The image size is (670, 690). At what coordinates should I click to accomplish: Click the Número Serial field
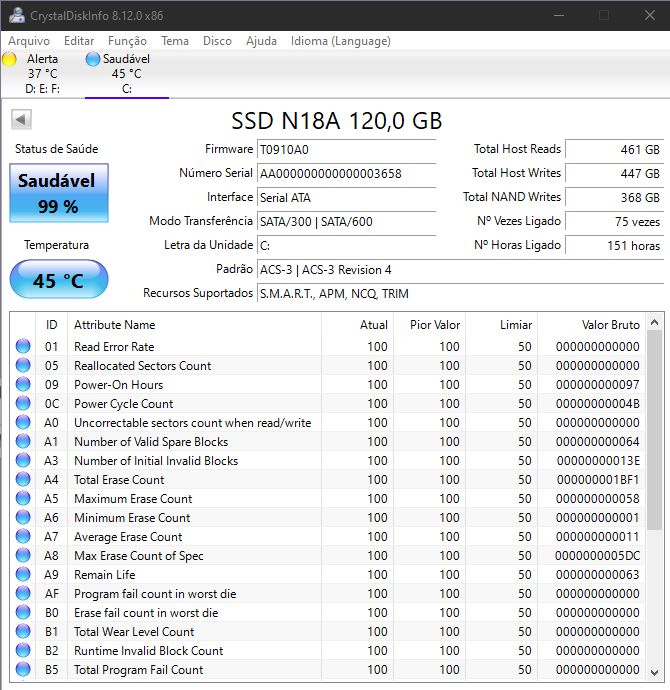(346, 173)
